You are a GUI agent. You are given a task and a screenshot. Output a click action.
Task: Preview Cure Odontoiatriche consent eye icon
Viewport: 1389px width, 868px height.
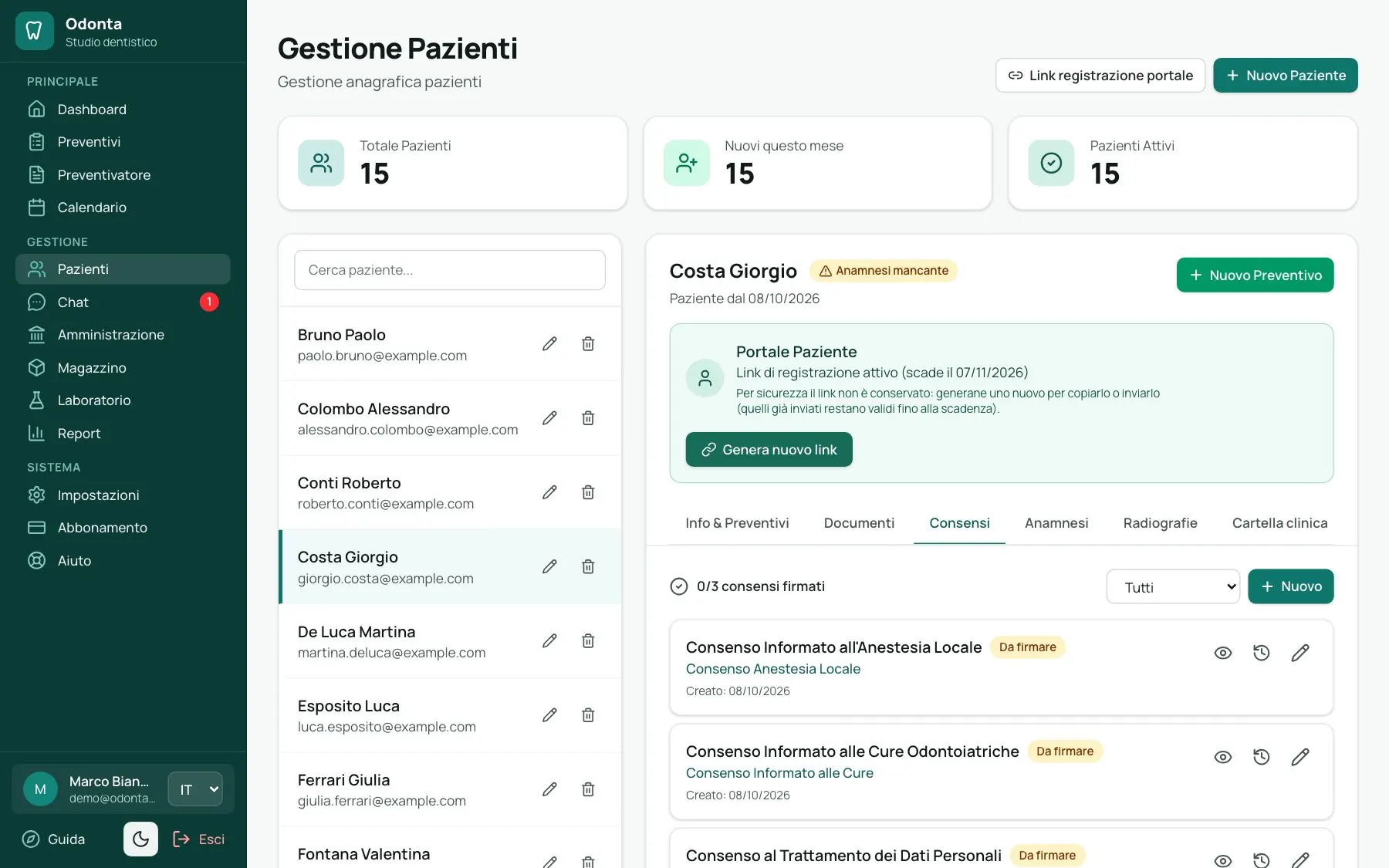click(1223, 757)
